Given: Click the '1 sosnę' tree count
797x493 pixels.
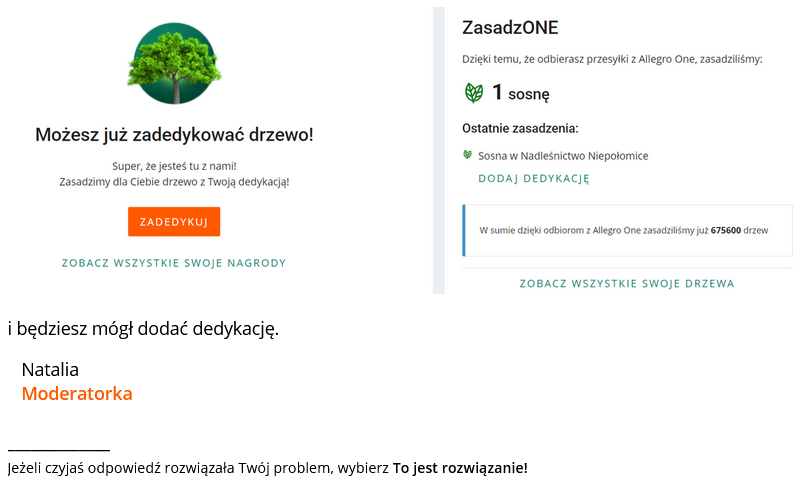Looking at the screenshot, I should (x=521, y=94).
